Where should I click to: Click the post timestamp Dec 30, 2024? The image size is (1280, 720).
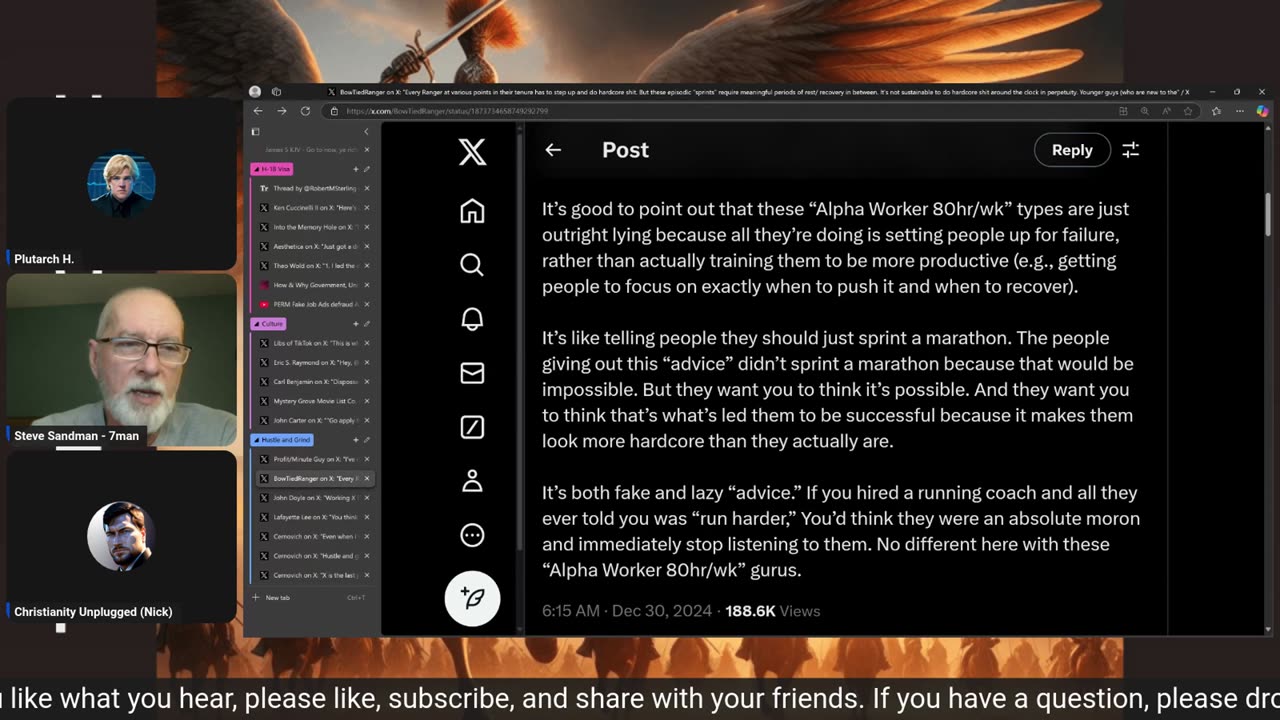point(629,611)
